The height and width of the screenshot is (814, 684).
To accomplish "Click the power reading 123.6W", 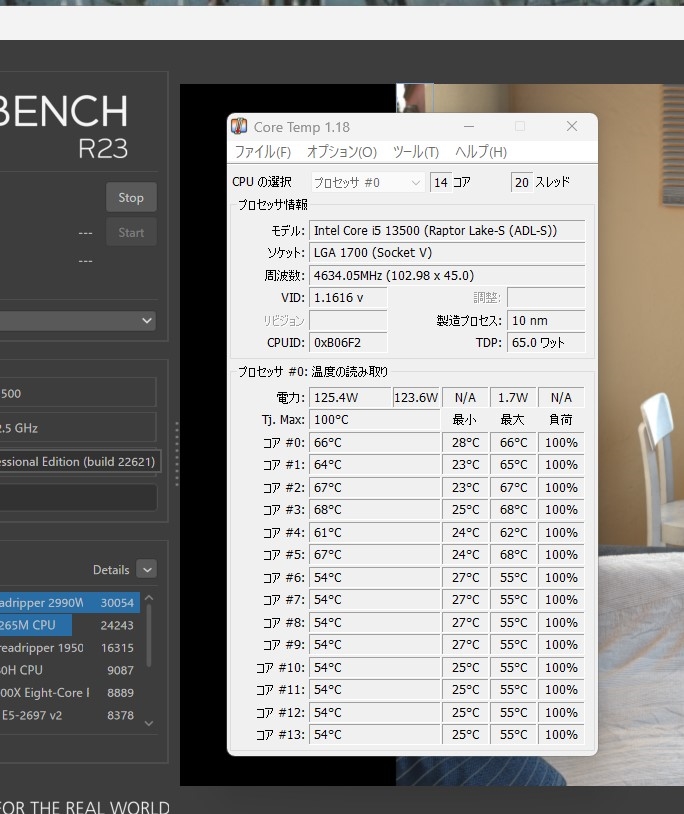I will [x=416, y=398].
